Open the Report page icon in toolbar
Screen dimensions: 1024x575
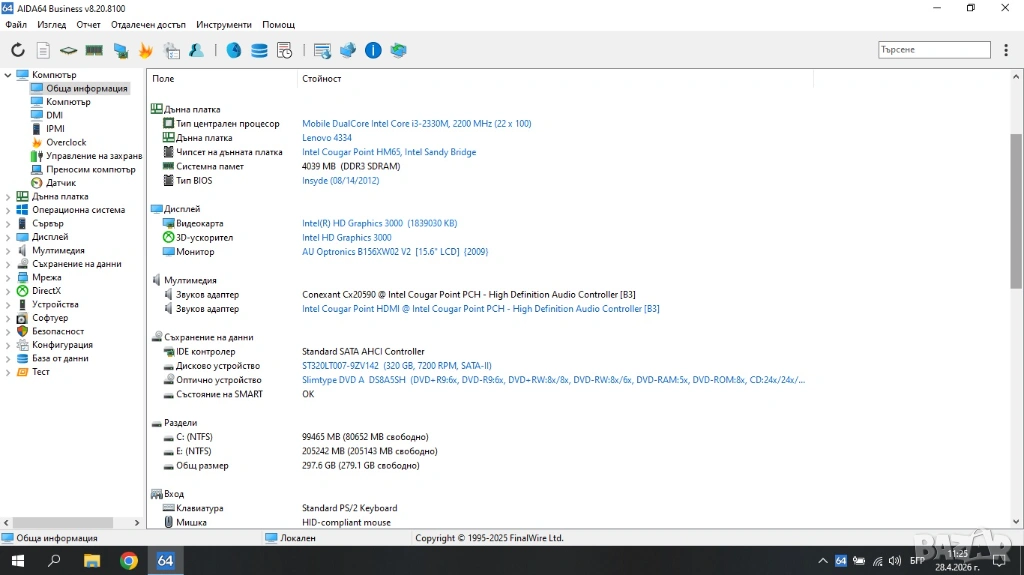point(43,50)
